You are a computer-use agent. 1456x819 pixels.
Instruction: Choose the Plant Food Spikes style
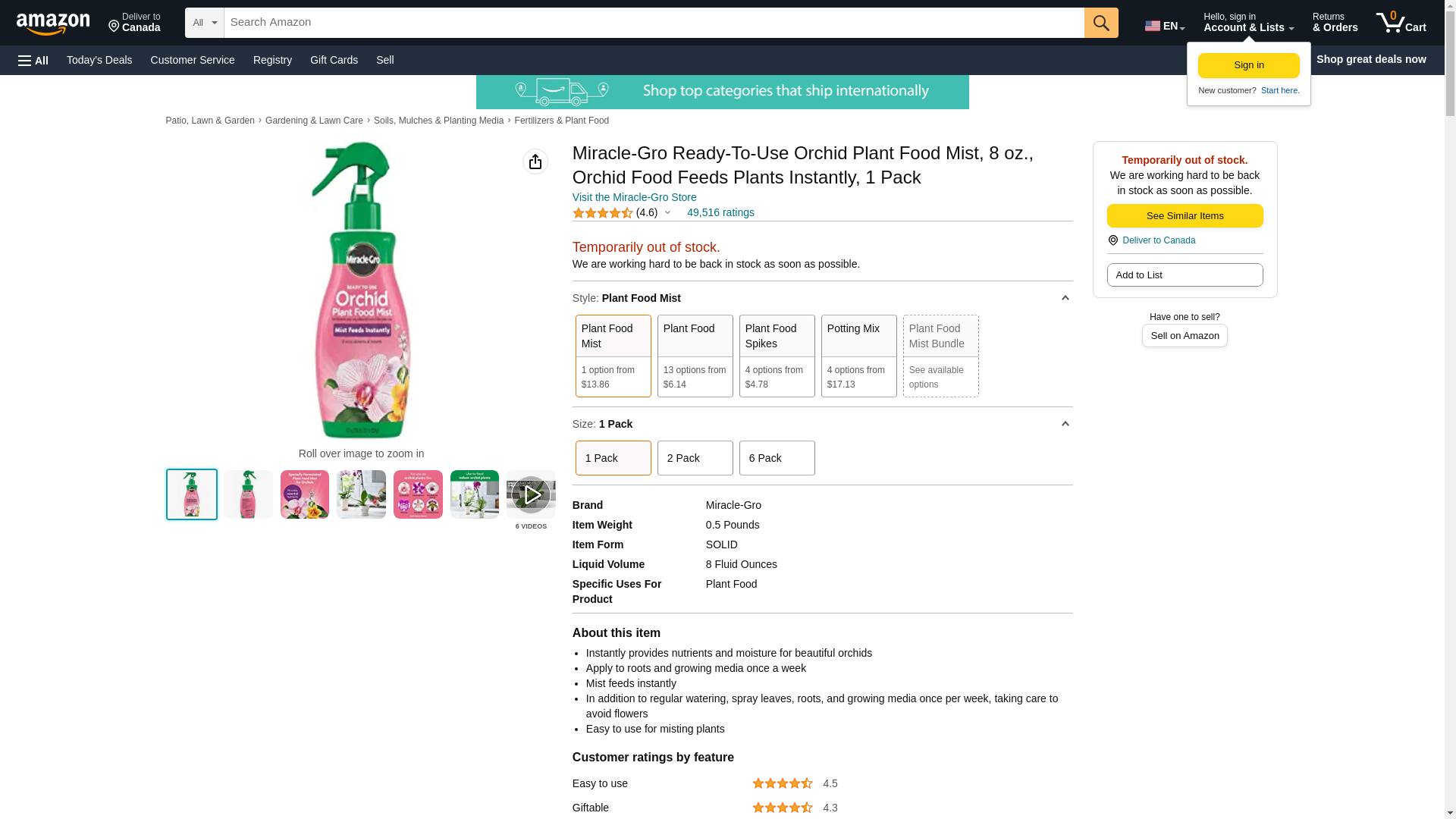(x=777, y=356)
